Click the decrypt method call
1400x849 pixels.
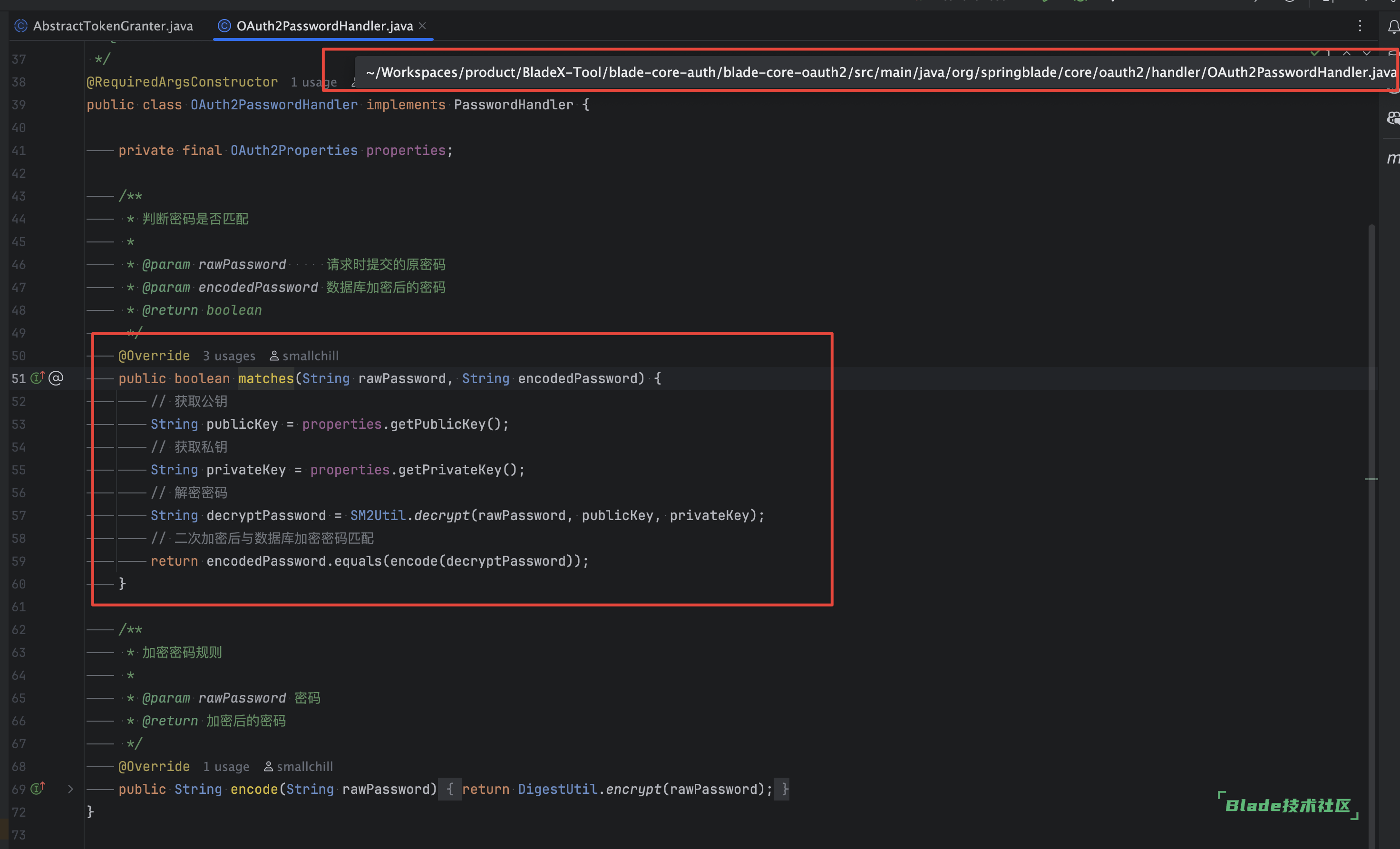click(442, 515)
